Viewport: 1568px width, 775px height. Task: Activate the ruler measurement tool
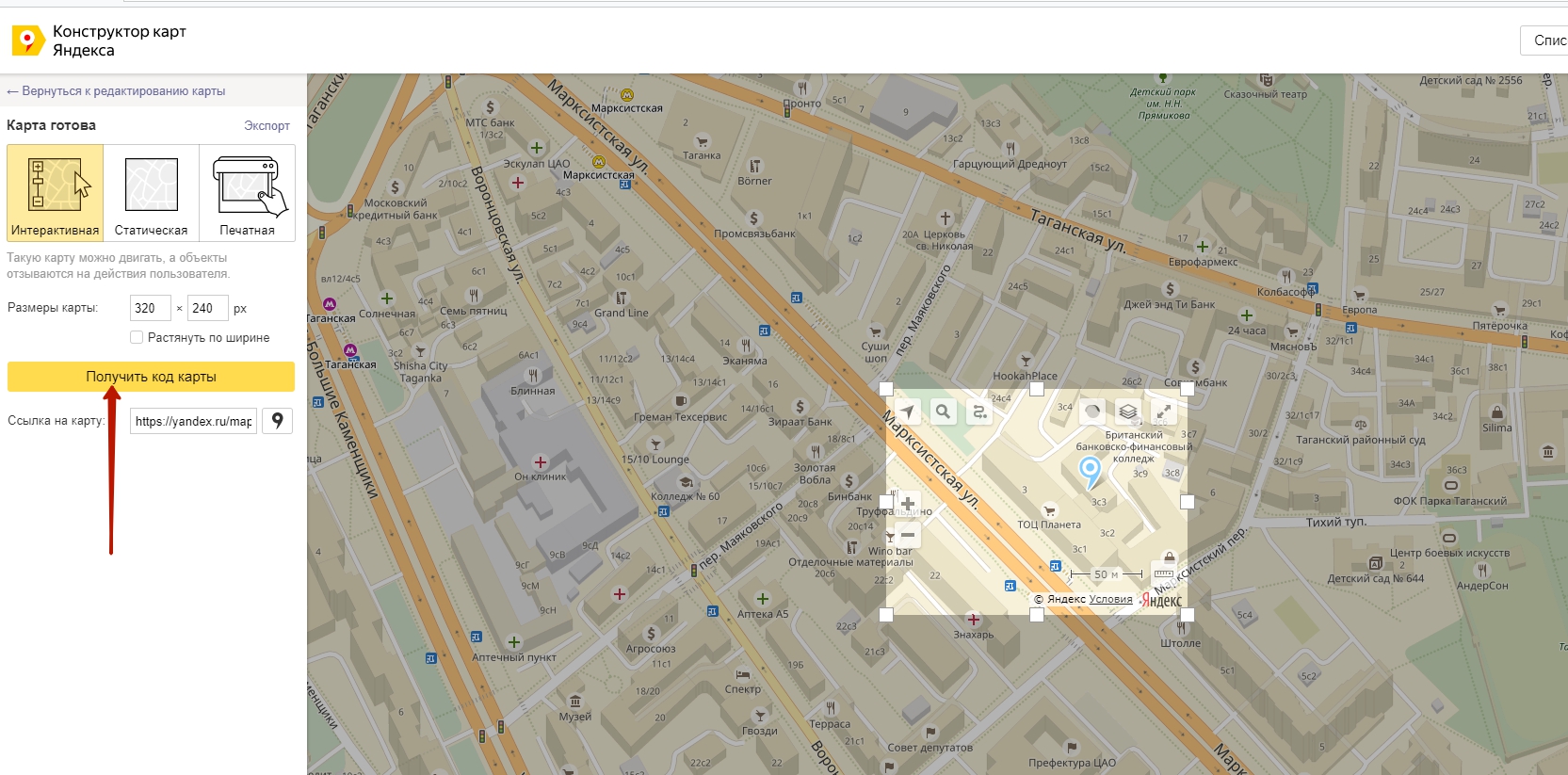point(1164,573)
